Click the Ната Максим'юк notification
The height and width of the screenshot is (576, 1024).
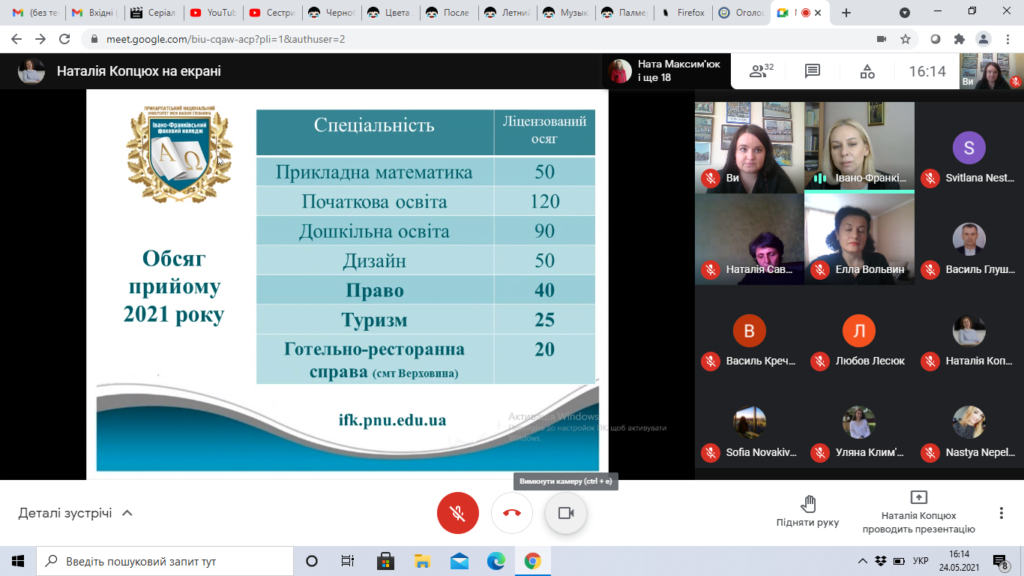665,71
